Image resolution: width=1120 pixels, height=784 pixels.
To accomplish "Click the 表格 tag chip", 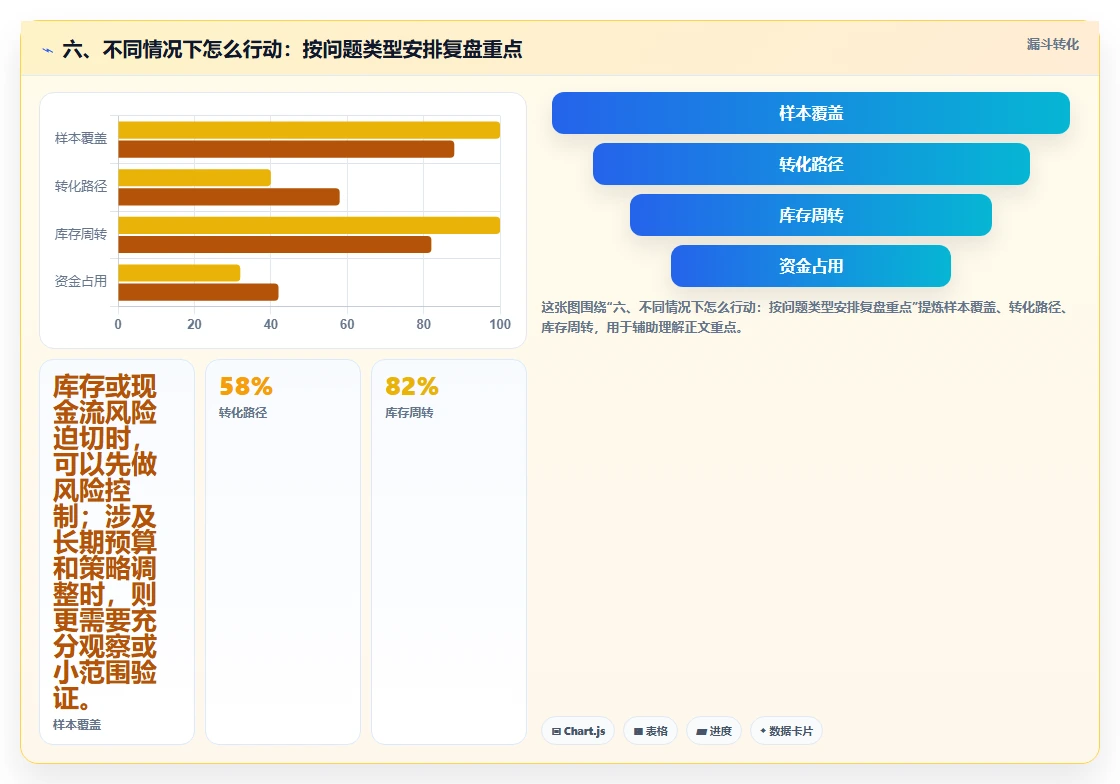I will pos(651,731).
